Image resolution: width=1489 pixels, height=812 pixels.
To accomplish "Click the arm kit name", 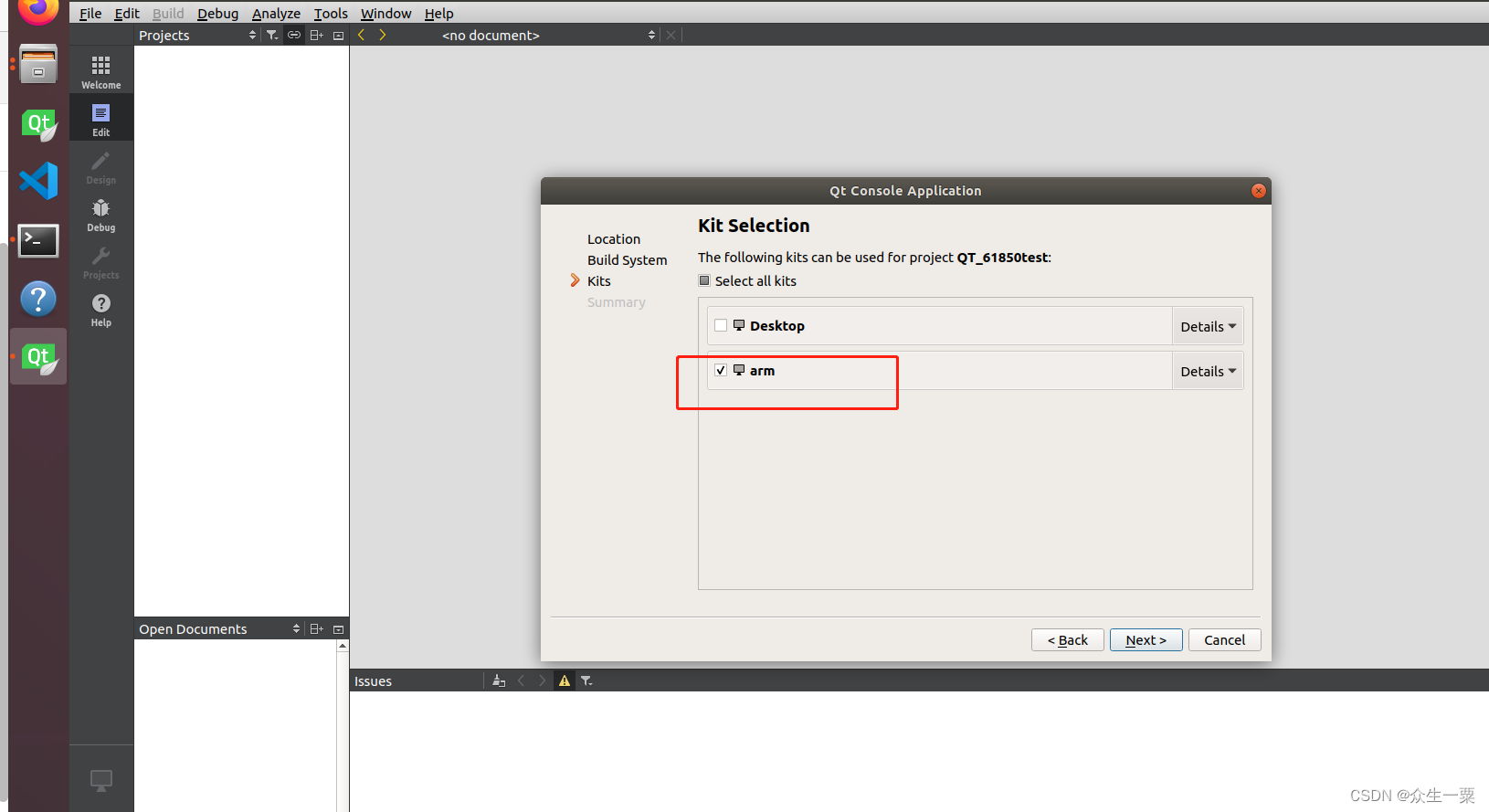I will coord(762,370).
